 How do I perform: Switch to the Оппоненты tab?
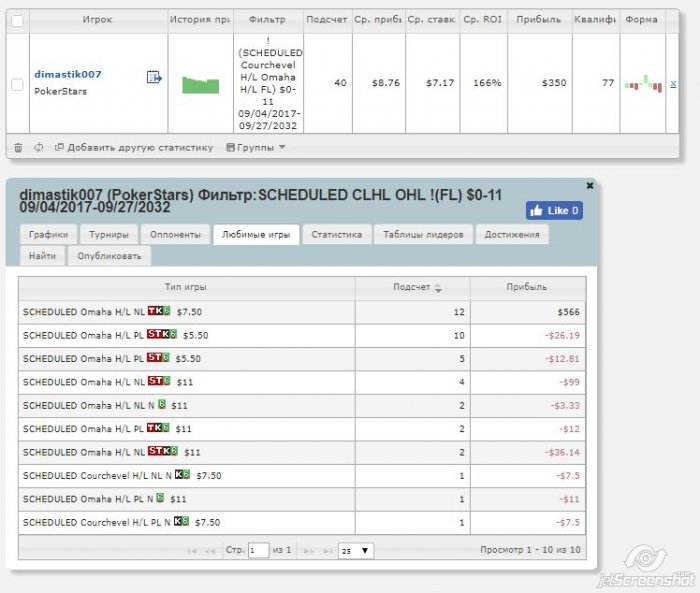pos(175,234)
